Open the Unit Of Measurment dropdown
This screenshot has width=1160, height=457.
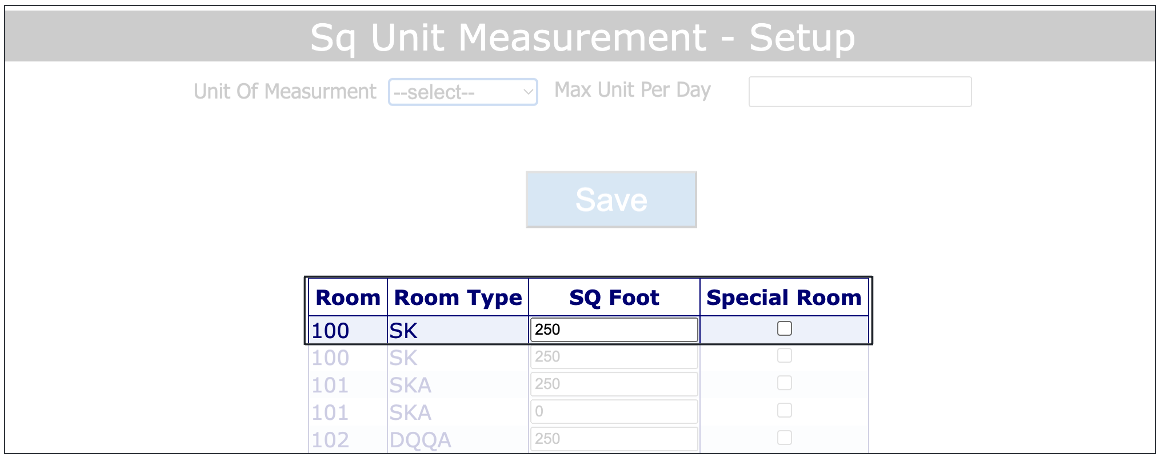pyautogui.click(x=463, y=92)
